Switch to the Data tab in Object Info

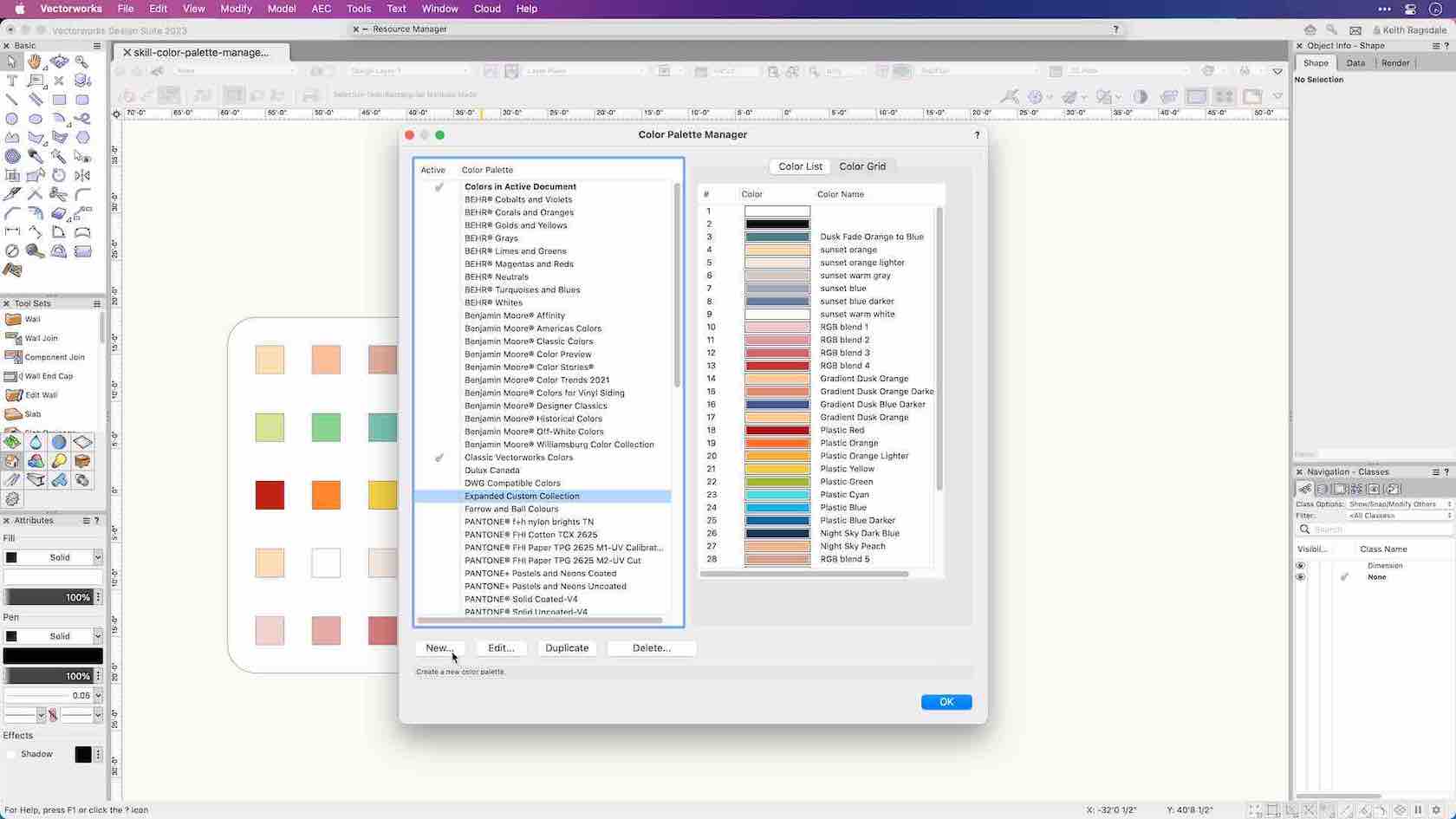pyautogui.click(x=1355, y=63)
